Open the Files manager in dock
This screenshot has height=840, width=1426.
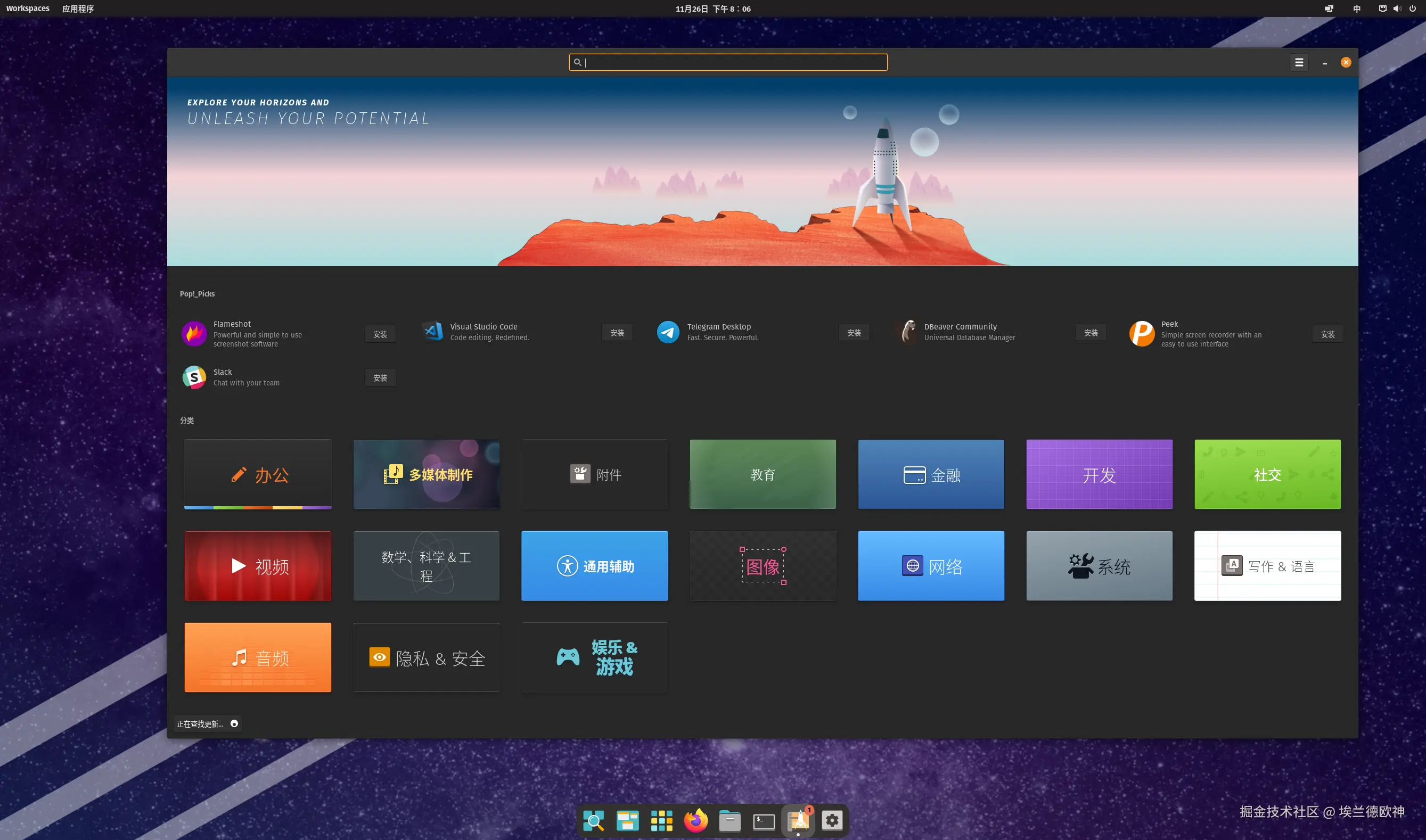(x=729, y=820)
